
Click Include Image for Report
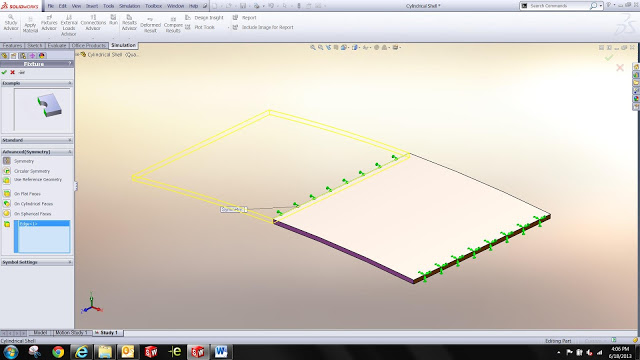(x=263, y=27)
